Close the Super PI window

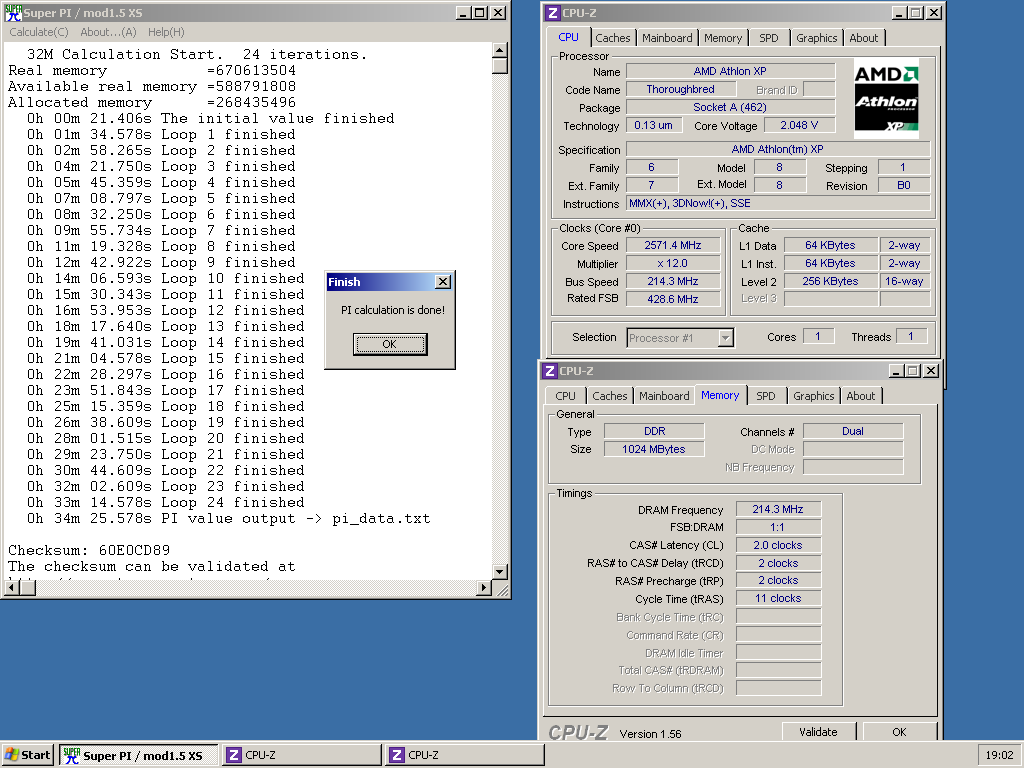[498, 12]
